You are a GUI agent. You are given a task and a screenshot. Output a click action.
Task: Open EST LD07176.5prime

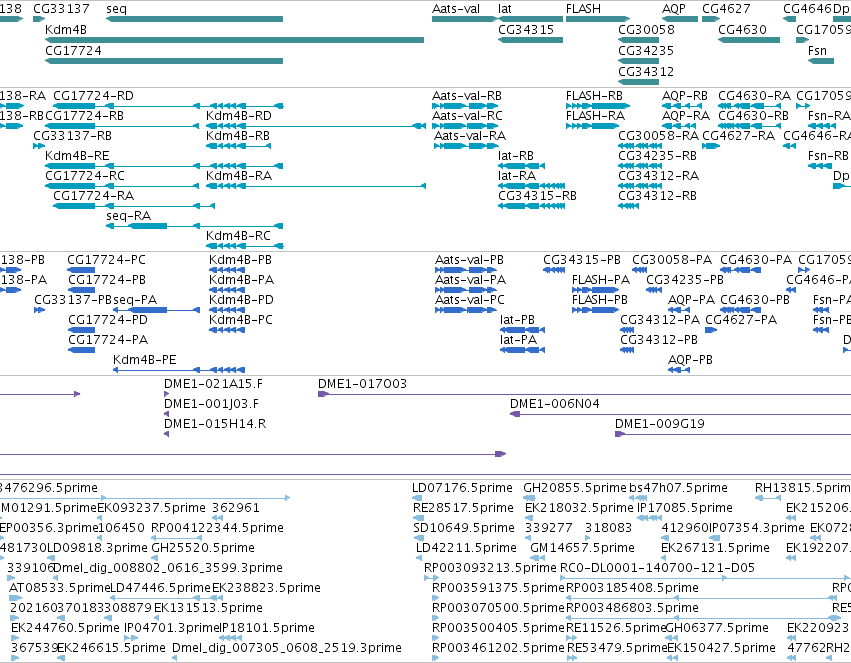462,488
